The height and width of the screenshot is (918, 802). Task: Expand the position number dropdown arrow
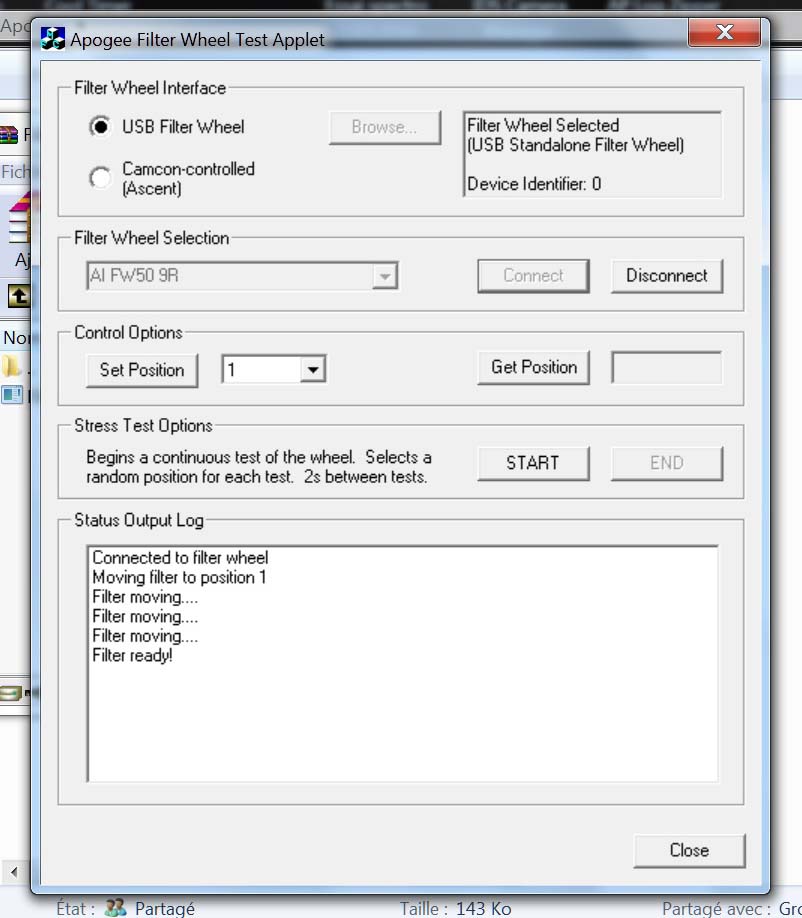click(x=313, y=370)
